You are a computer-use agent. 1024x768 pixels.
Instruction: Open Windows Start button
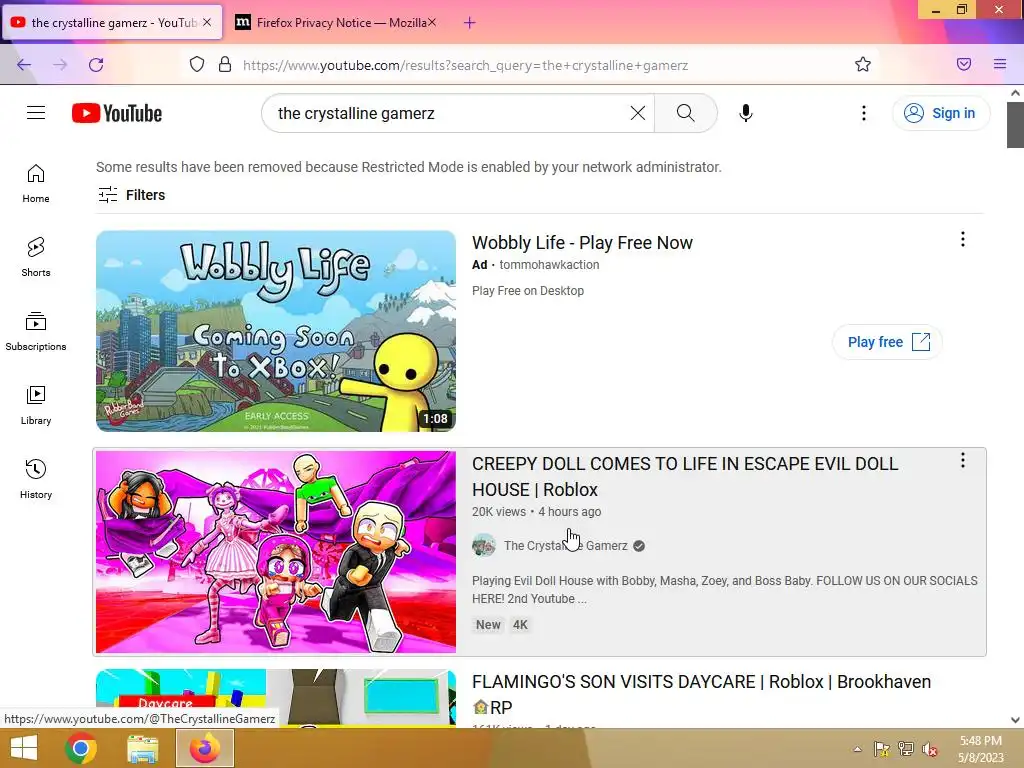pos(24,748)
